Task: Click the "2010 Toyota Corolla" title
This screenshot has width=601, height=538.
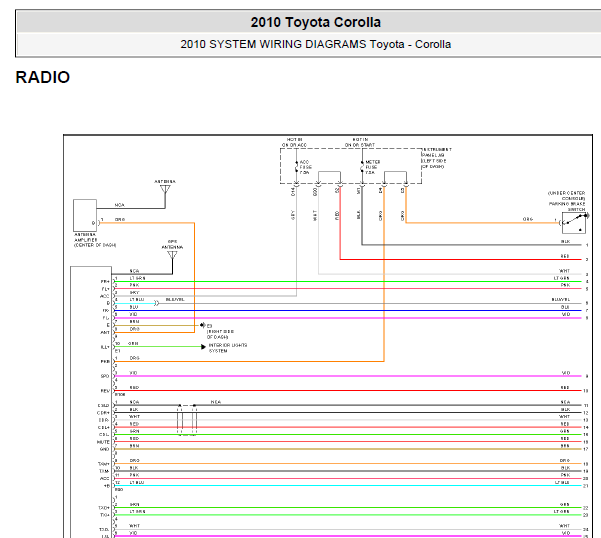Action: [315, 22]
